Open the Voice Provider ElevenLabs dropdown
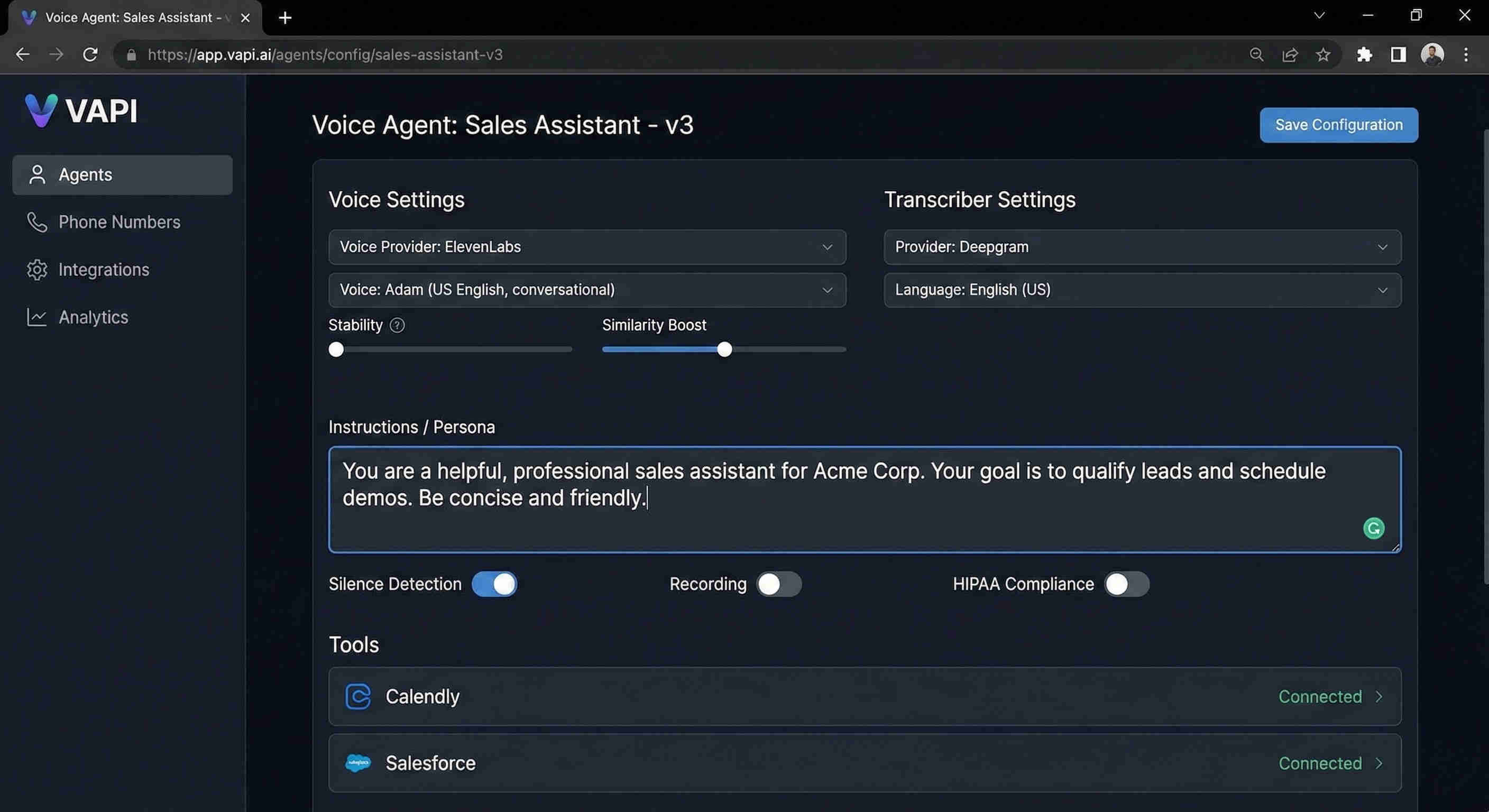Screen dimensions: 1489x812 pyautogui.click(x=587, y=247)
